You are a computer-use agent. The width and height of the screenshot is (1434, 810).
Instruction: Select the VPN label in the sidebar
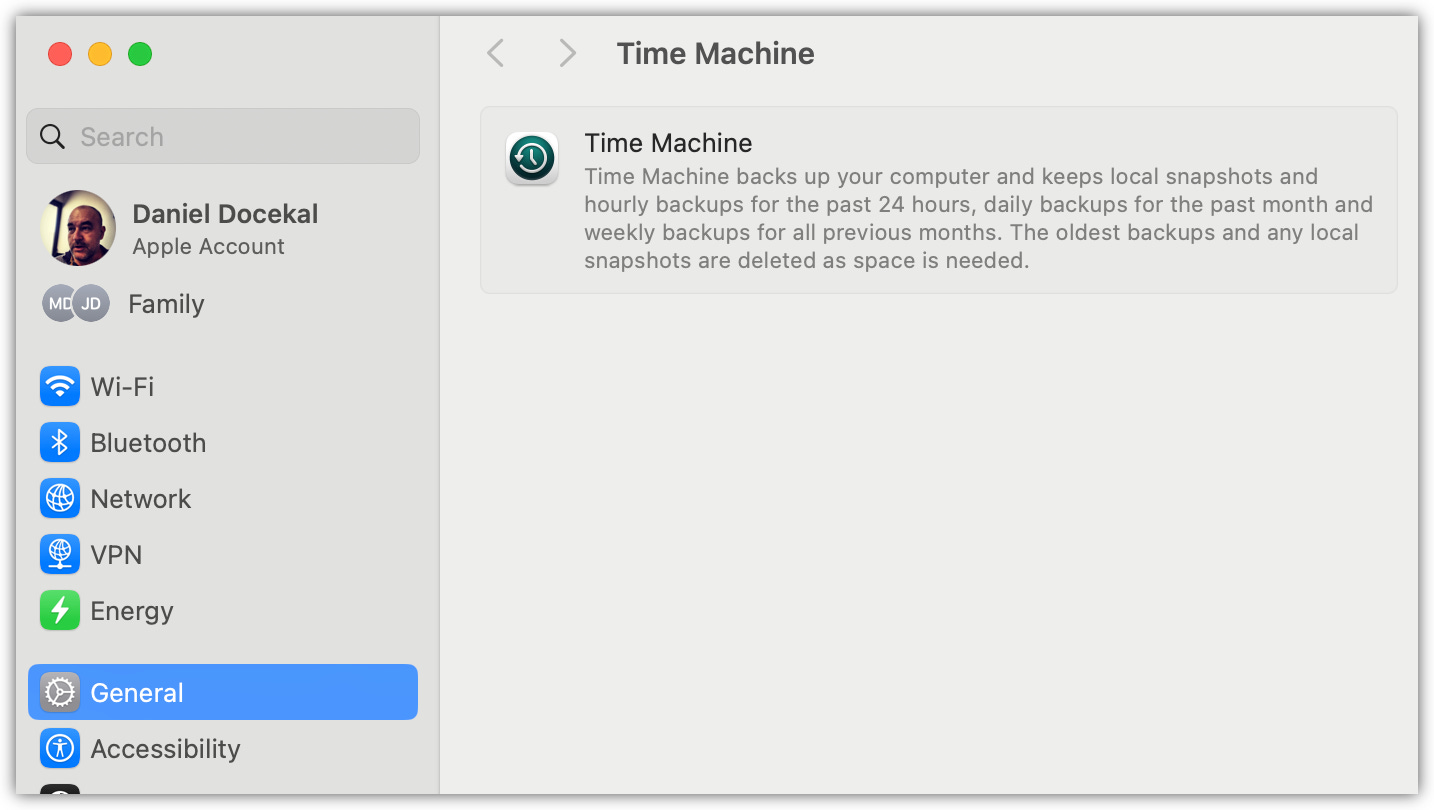pos(116,555)
